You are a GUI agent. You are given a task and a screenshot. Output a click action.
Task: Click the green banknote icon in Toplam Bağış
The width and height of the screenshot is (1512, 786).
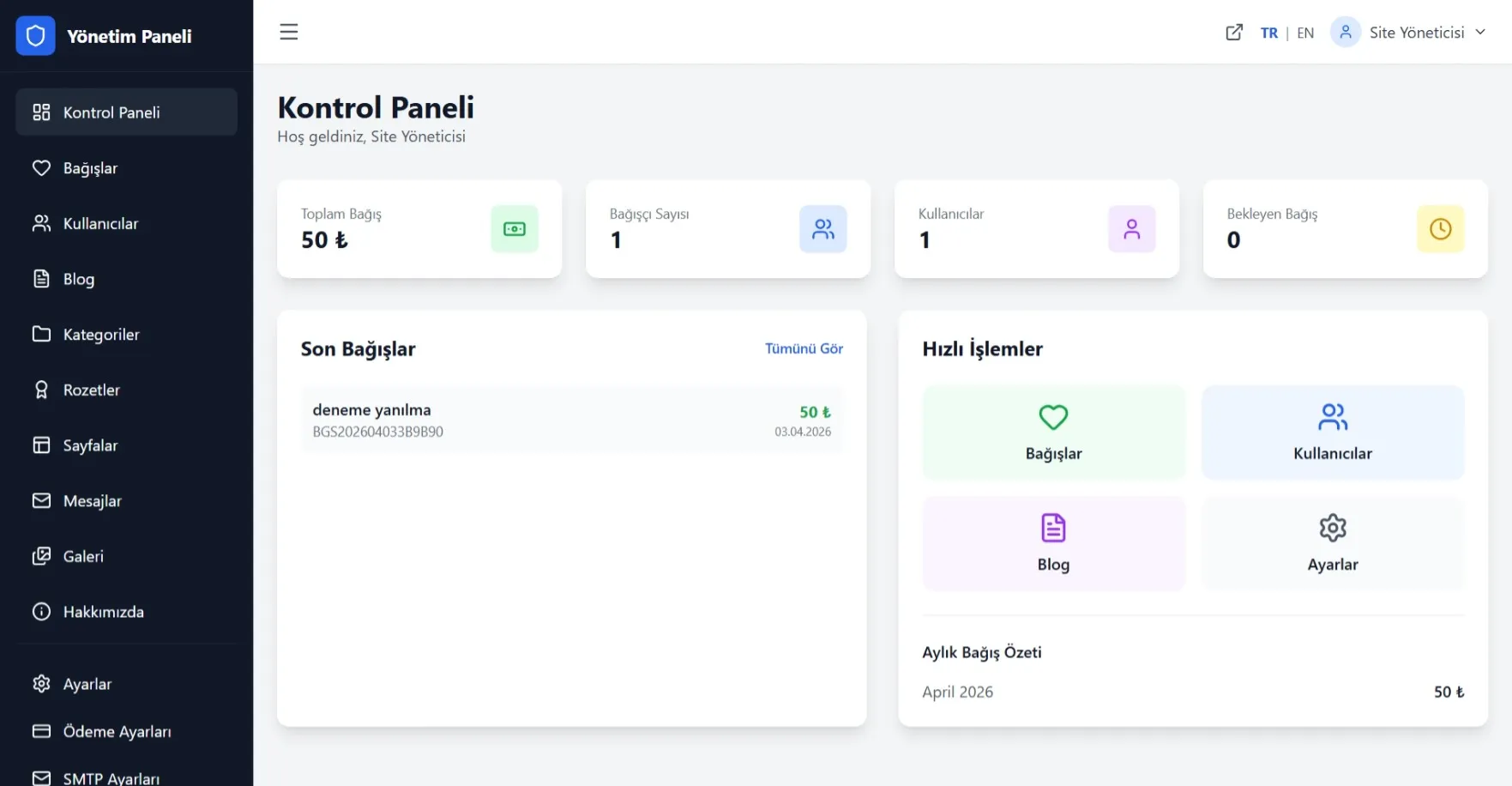tap(514, 229)
